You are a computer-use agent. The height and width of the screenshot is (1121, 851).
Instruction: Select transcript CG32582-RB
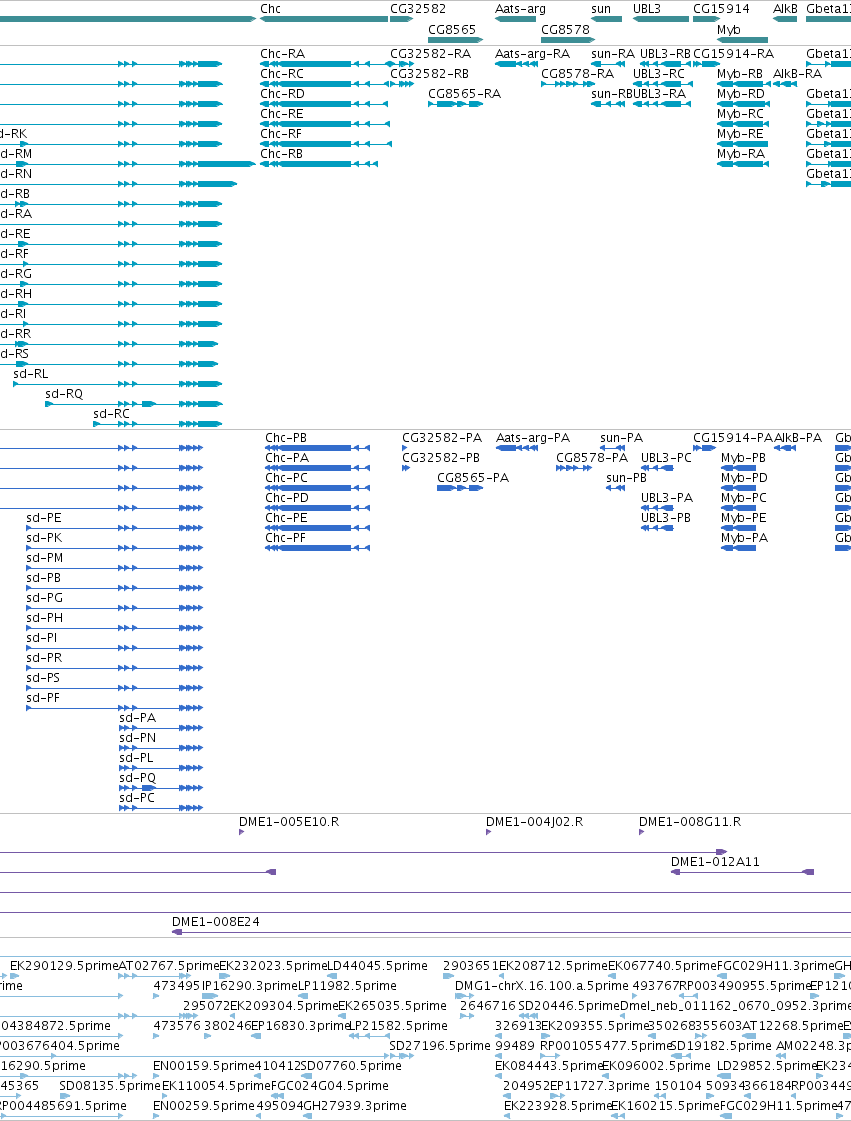402,84
